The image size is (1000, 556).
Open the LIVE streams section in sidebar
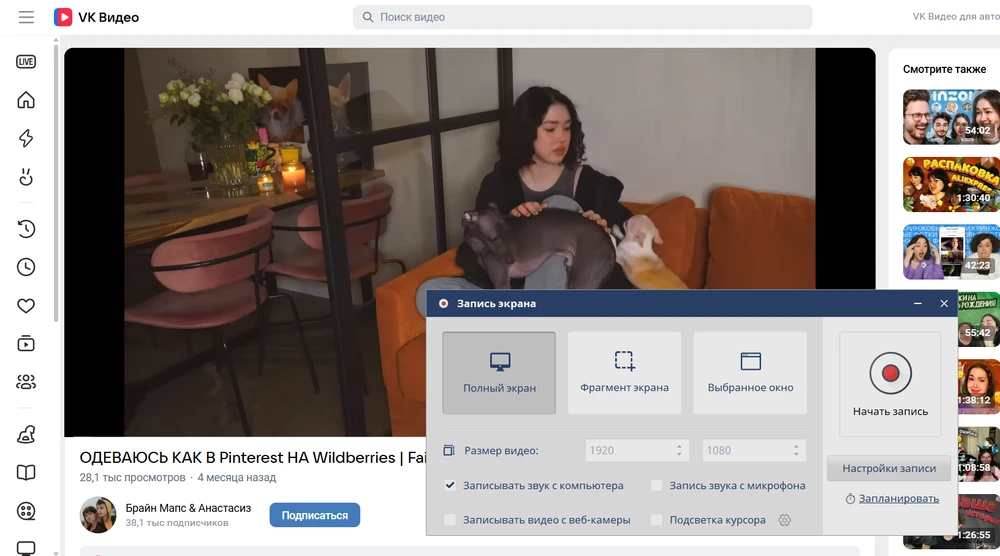(x=26, y=62)
